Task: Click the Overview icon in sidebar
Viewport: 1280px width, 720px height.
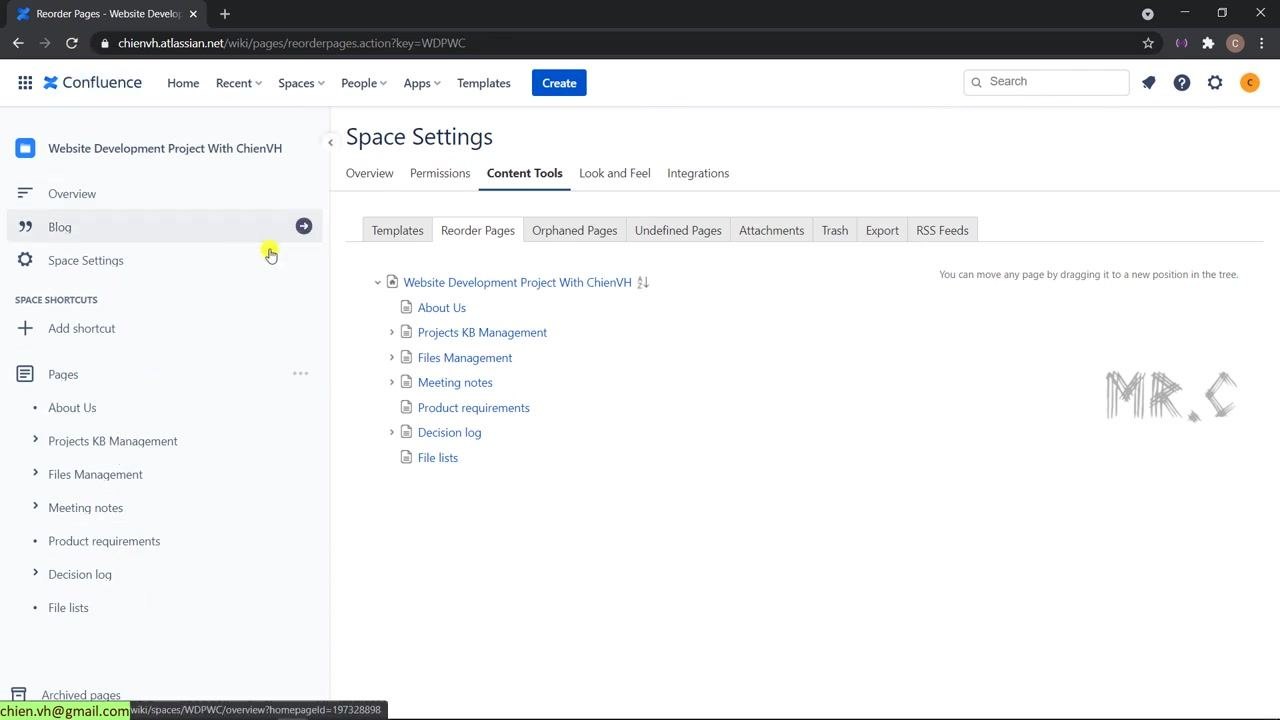Action: 25,193
